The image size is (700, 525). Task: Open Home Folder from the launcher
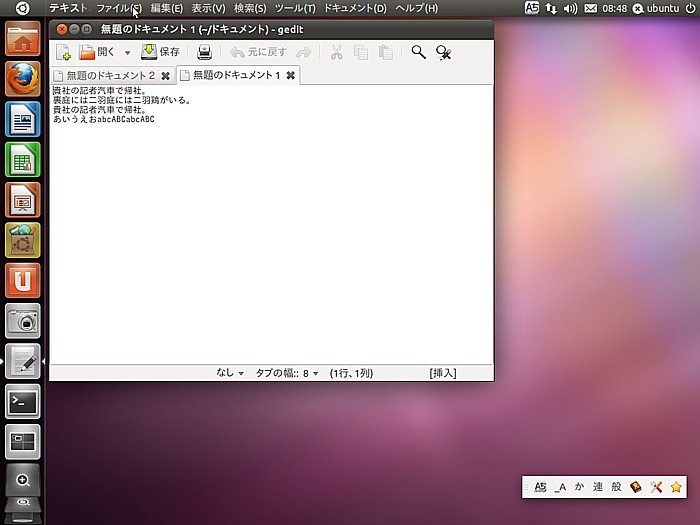click(x=23, y=39)
